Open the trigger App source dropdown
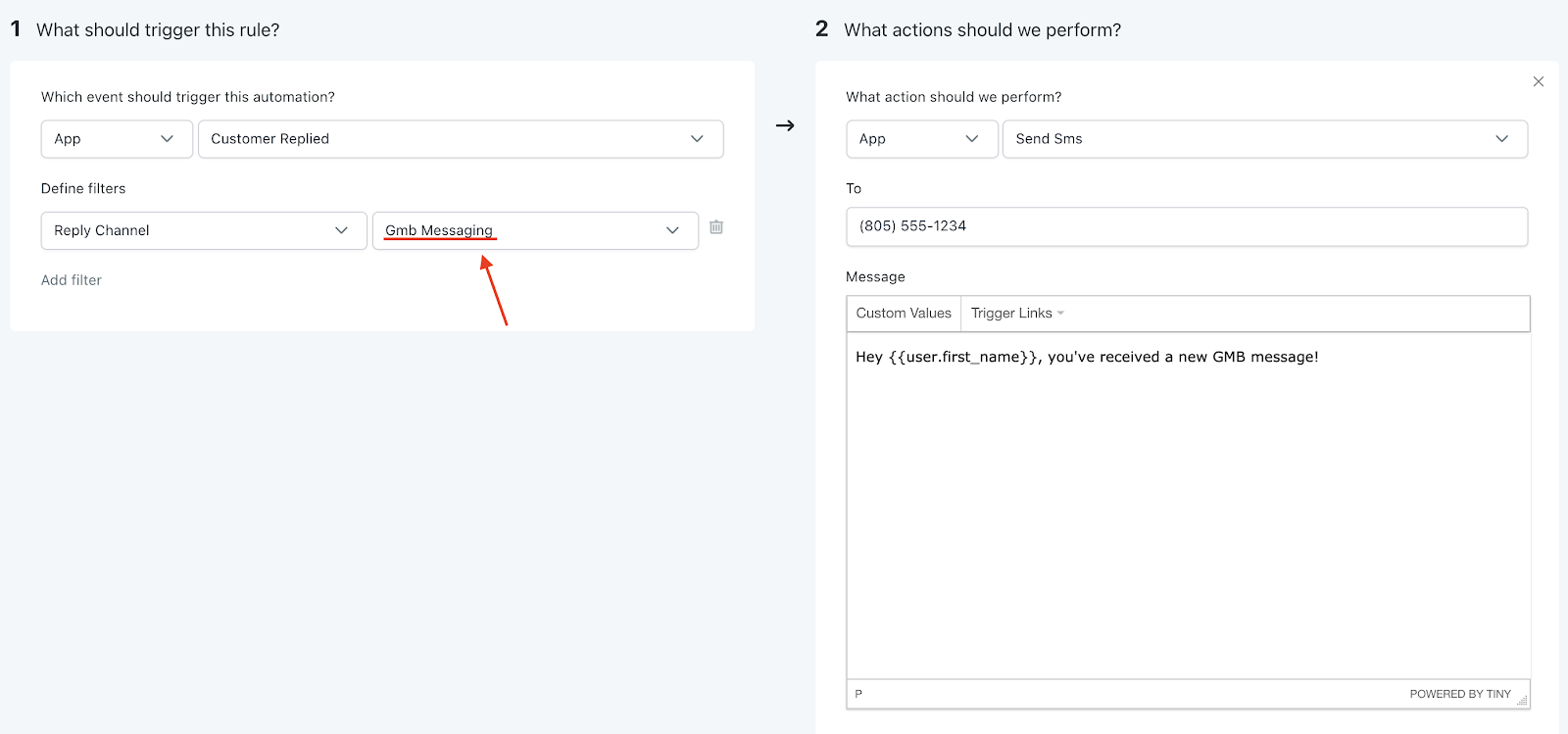 pos(117,139)
